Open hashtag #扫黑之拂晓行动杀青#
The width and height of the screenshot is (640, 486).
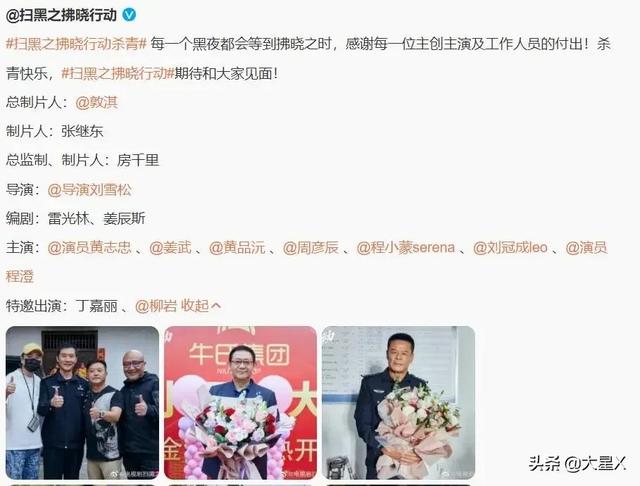tap(76, 44)
